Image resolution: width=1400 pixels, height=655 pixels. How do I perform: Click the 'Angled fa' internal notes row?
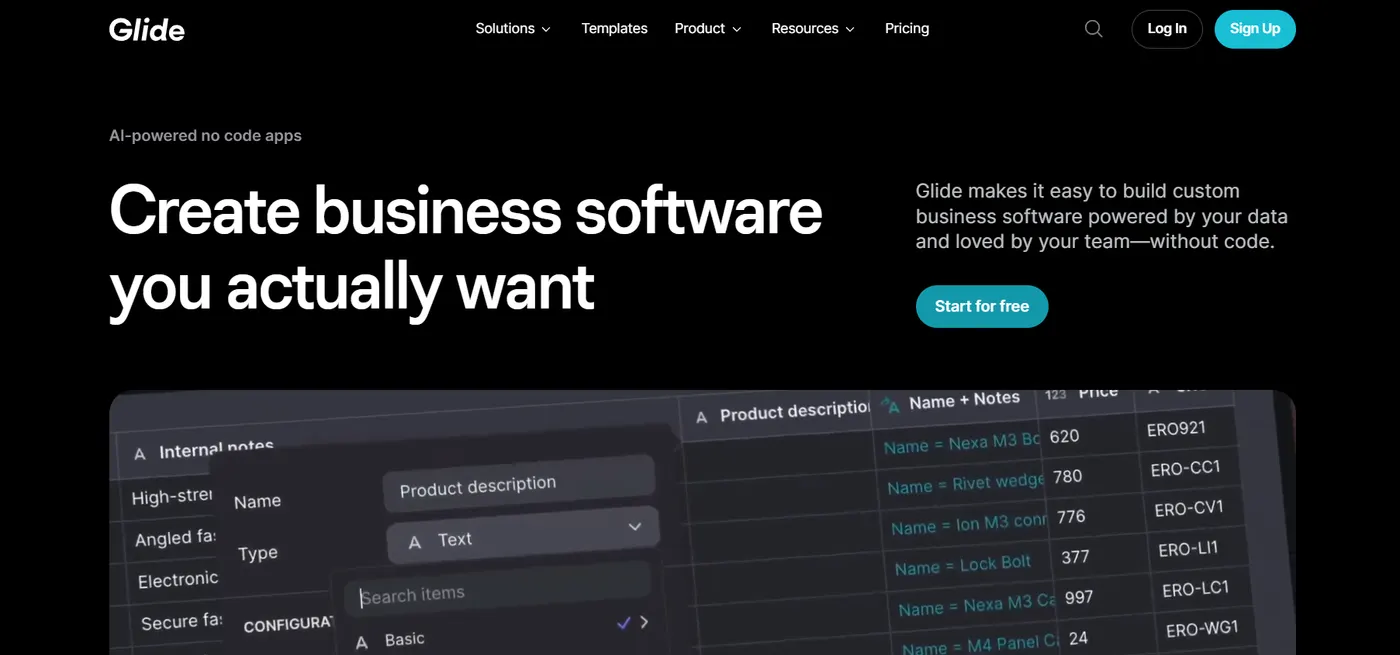175,538
